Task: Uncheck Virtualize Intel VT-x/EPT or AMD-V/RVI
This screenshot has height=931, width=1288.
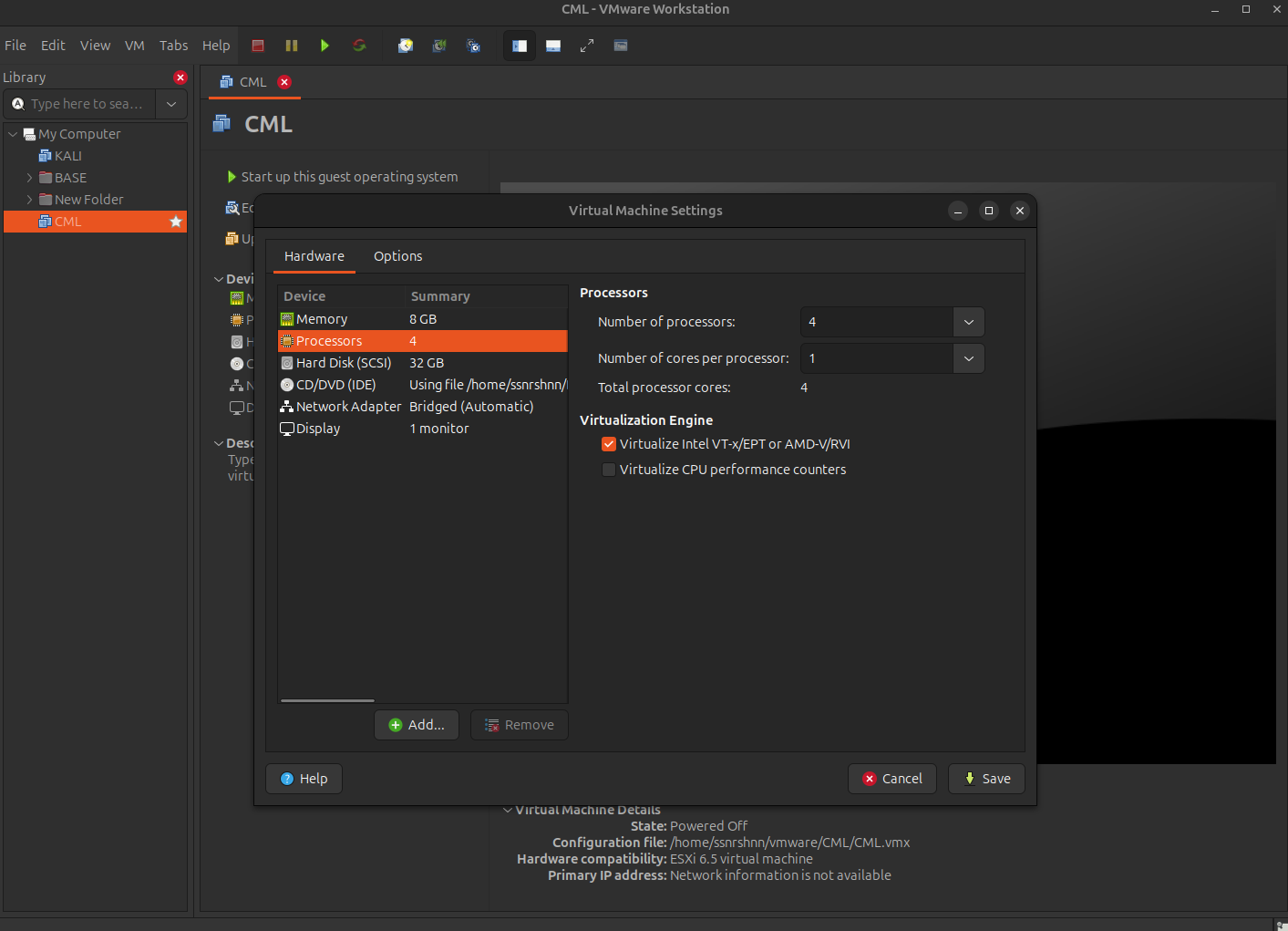Action: (x=609, y=444)
